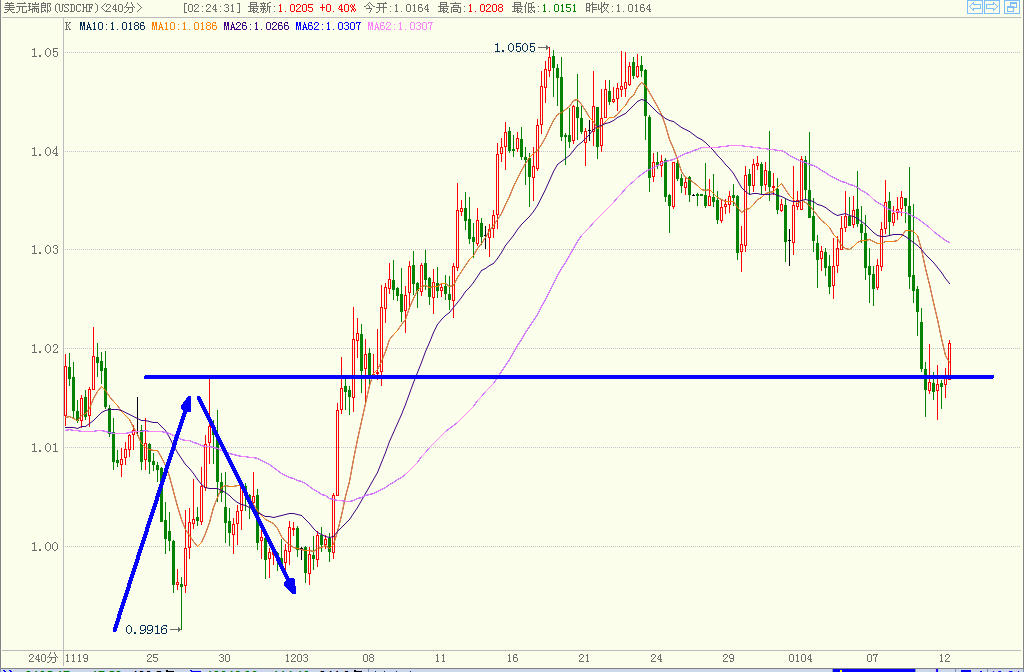Click the 最高:1.0208 high price
This screenshot has width=1024, height=672.
[x=470, y=8]
